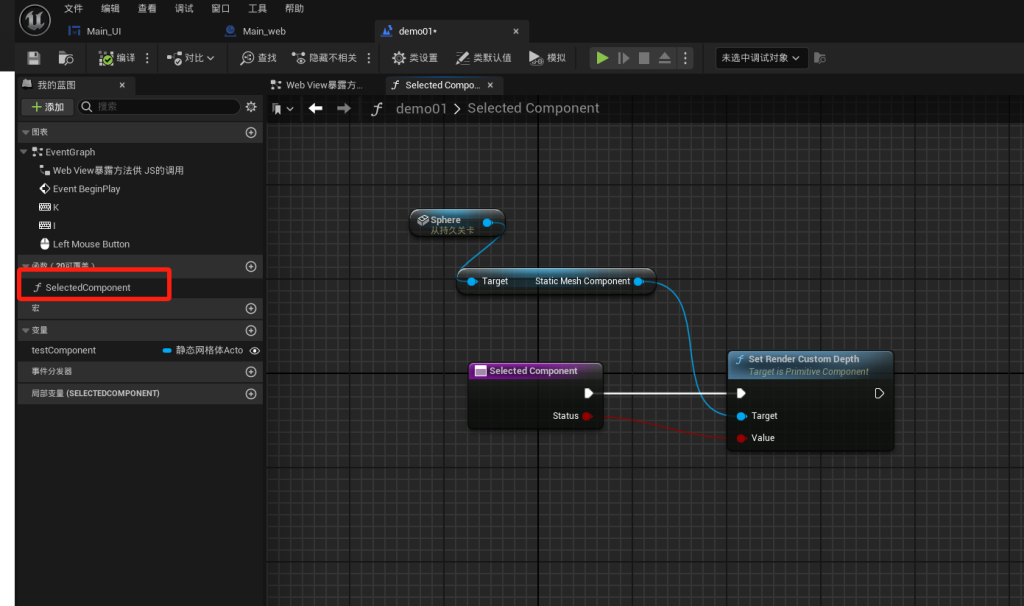Switch to the Main_web tab
The width and height of the screenshot is (1024, 606).
tap(264, 31)
